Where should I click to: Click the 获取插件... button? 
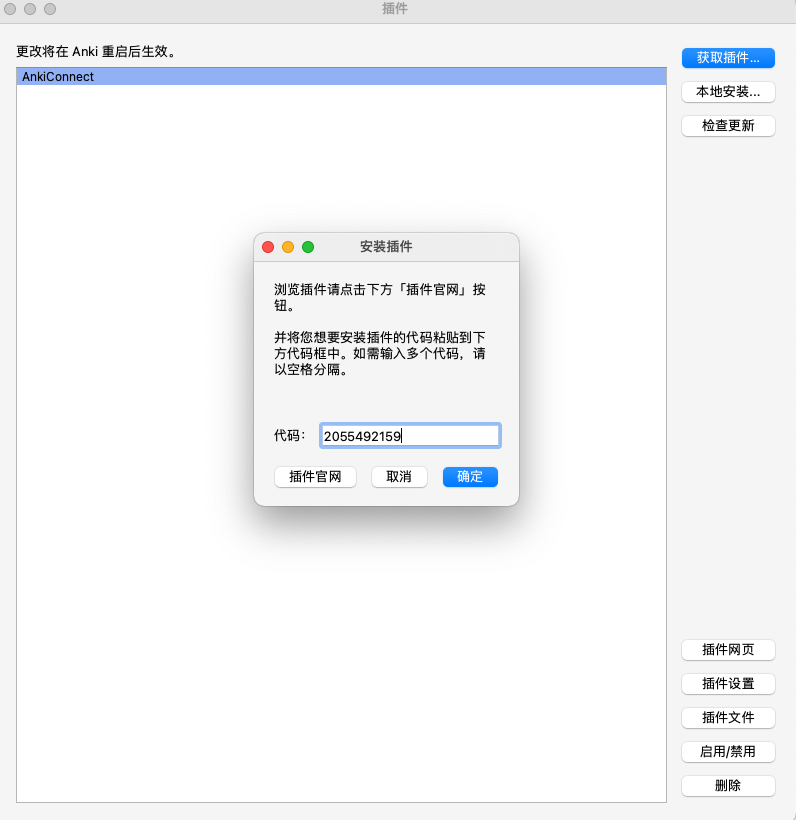coord(728,58)
